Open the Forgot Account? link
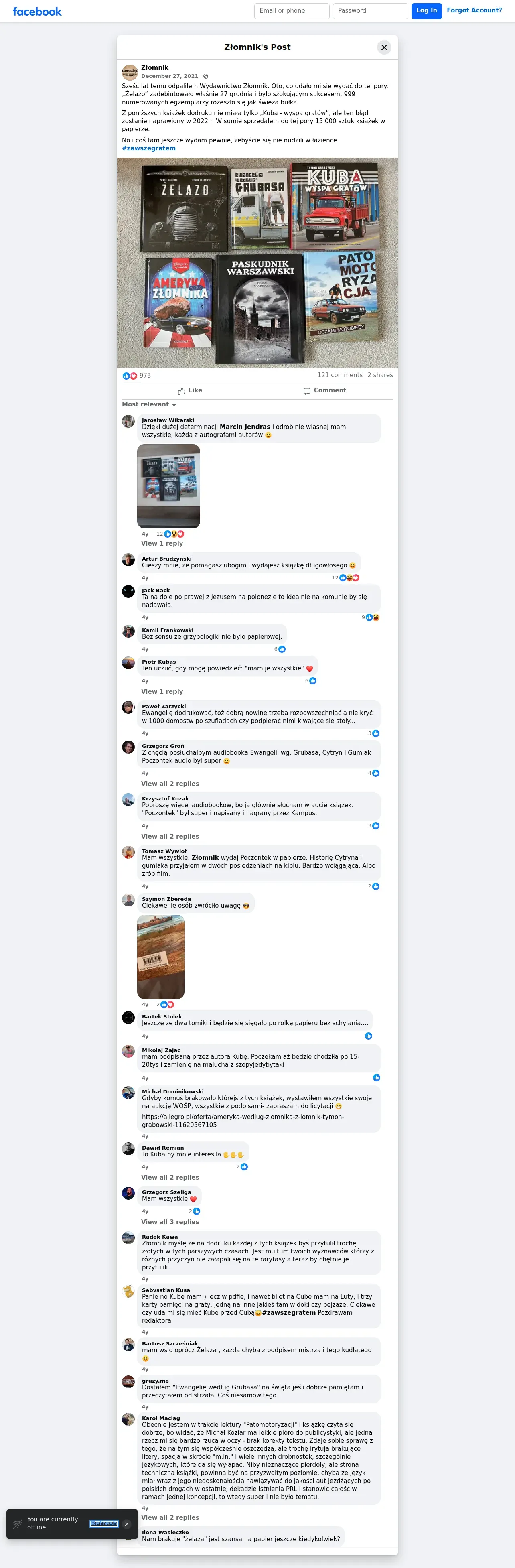 click(x=474, y=10)
